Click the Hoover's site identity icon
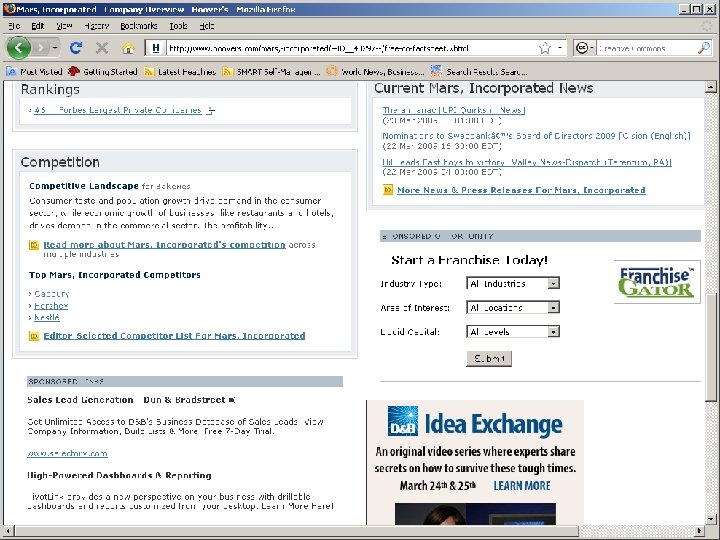Viewport: 720px width, 540px height. pyautogui.click(x=156, y=48)
